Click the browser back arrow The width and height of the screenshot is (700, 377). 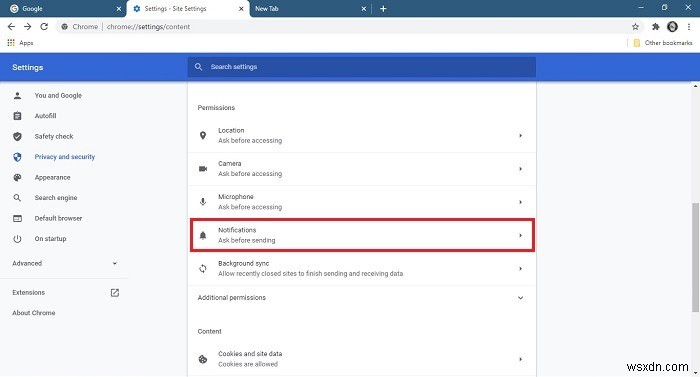coord(11,27)
